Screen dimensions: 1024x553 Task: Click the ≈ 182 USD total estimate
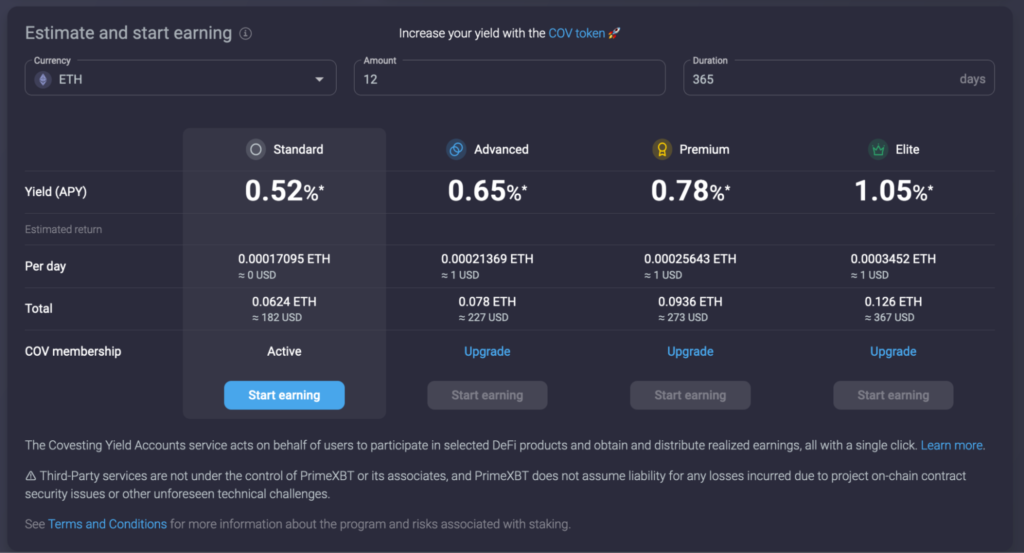[278, 318]
